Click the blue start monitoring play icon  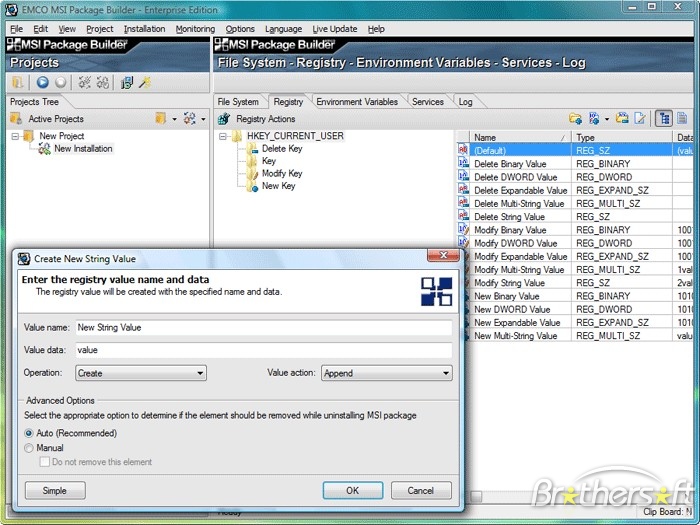tap(43, 83)
